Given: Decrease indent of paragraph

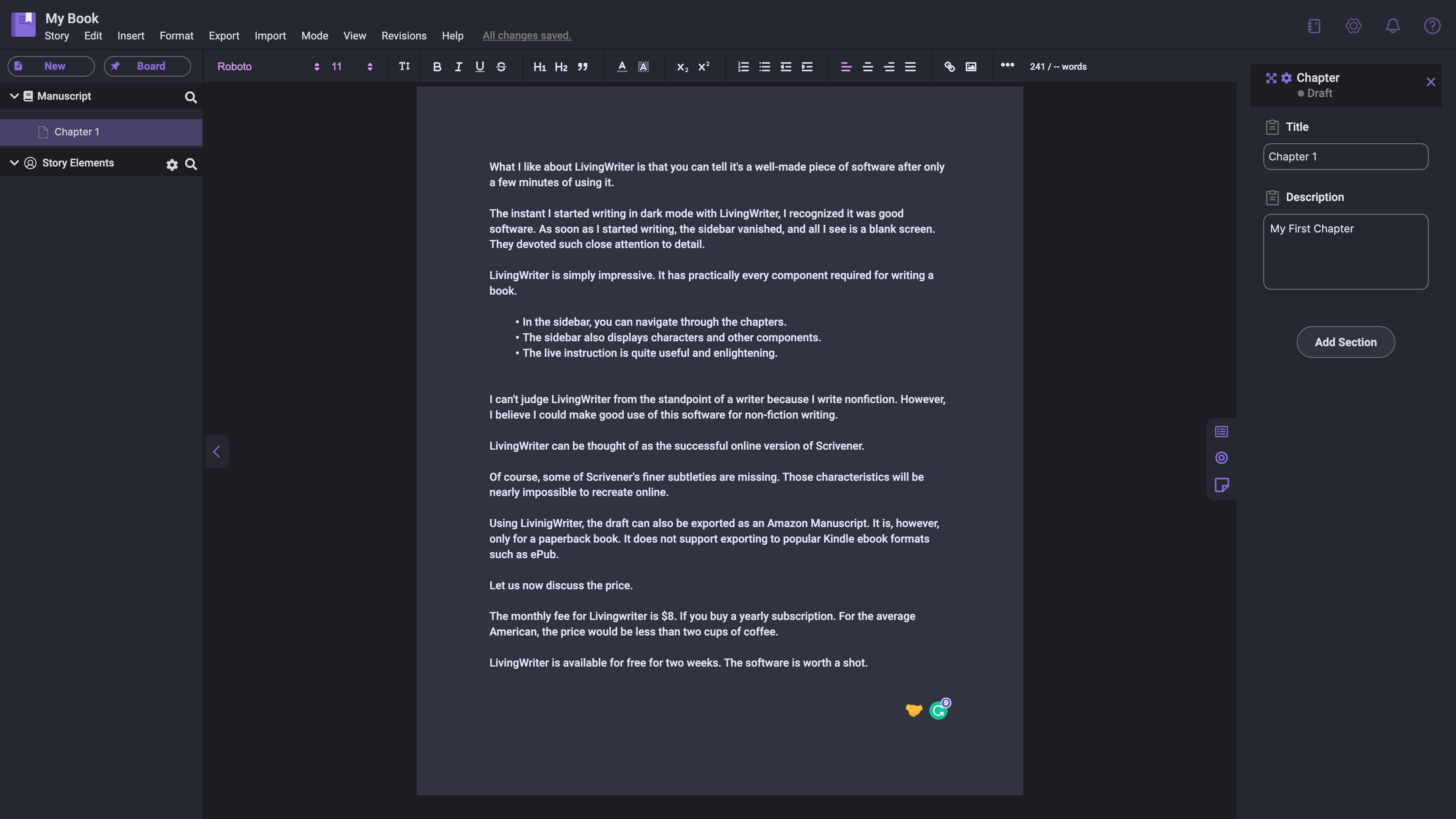Looking at the screenshot, I should [786, 67].
